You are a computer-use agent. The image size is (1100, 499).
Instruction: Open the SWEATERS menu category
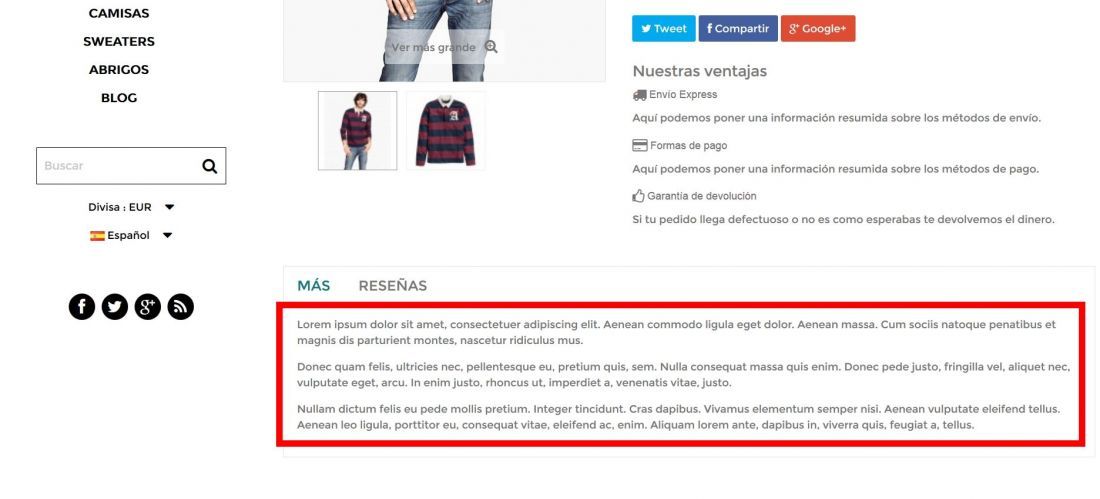pos(119,41)
